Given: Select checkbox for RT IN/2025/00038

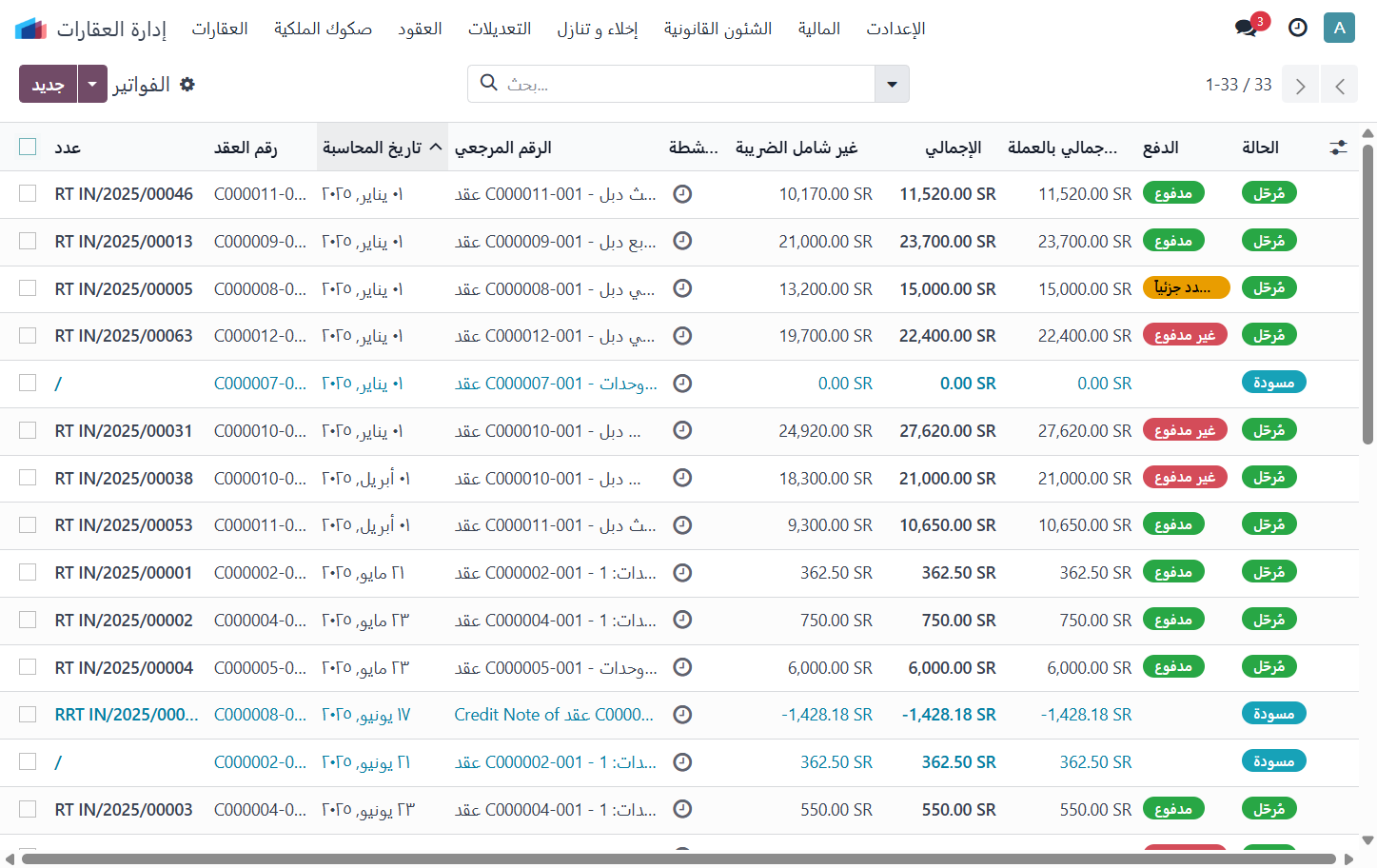Looking at the screenshot, I should [28, 478].
